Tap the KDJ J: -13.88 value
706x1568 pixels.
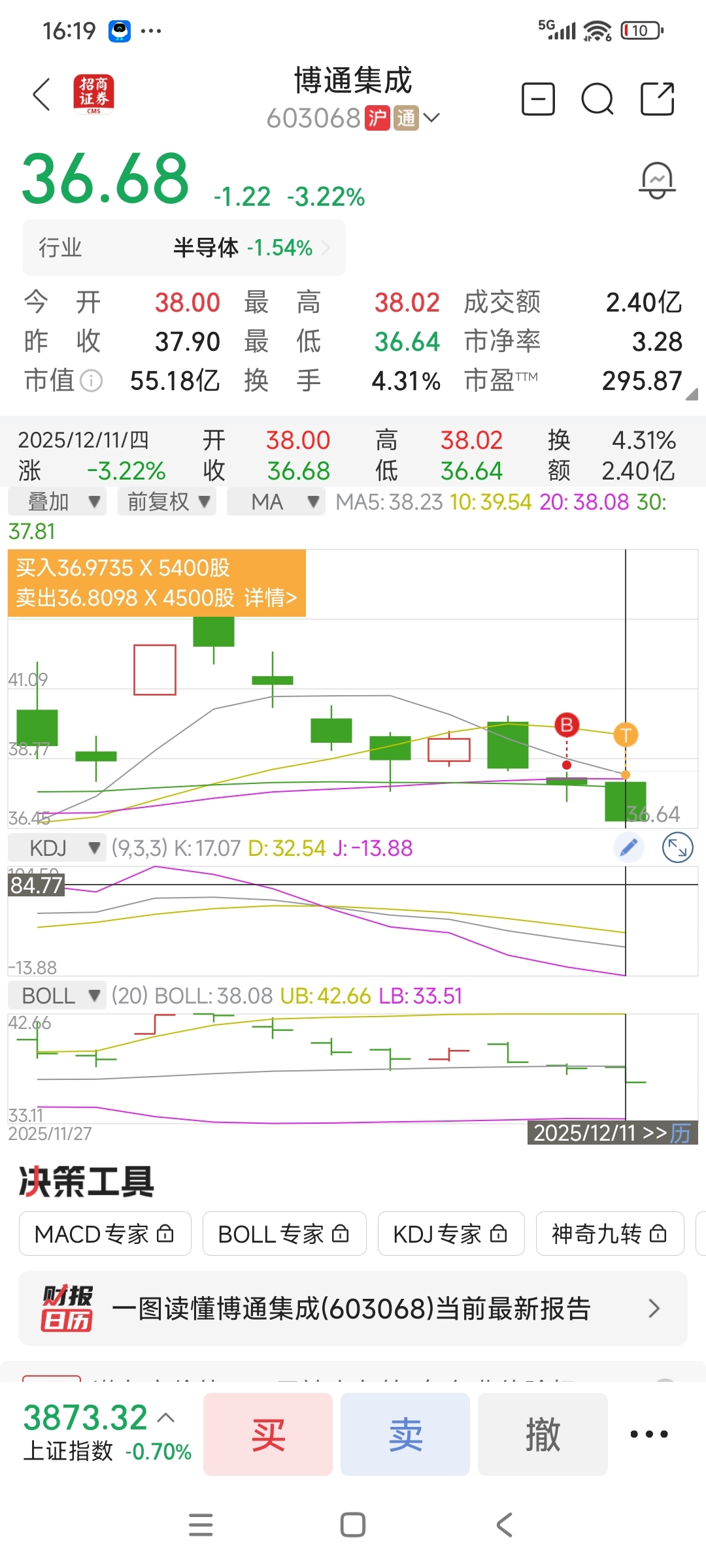(373, 848)
